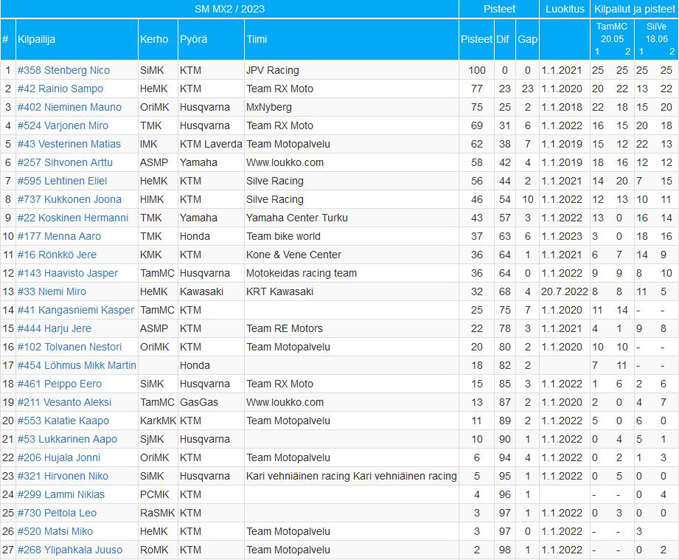Select the Kari vehniäinen racing team cell

[x=352, y=476]
